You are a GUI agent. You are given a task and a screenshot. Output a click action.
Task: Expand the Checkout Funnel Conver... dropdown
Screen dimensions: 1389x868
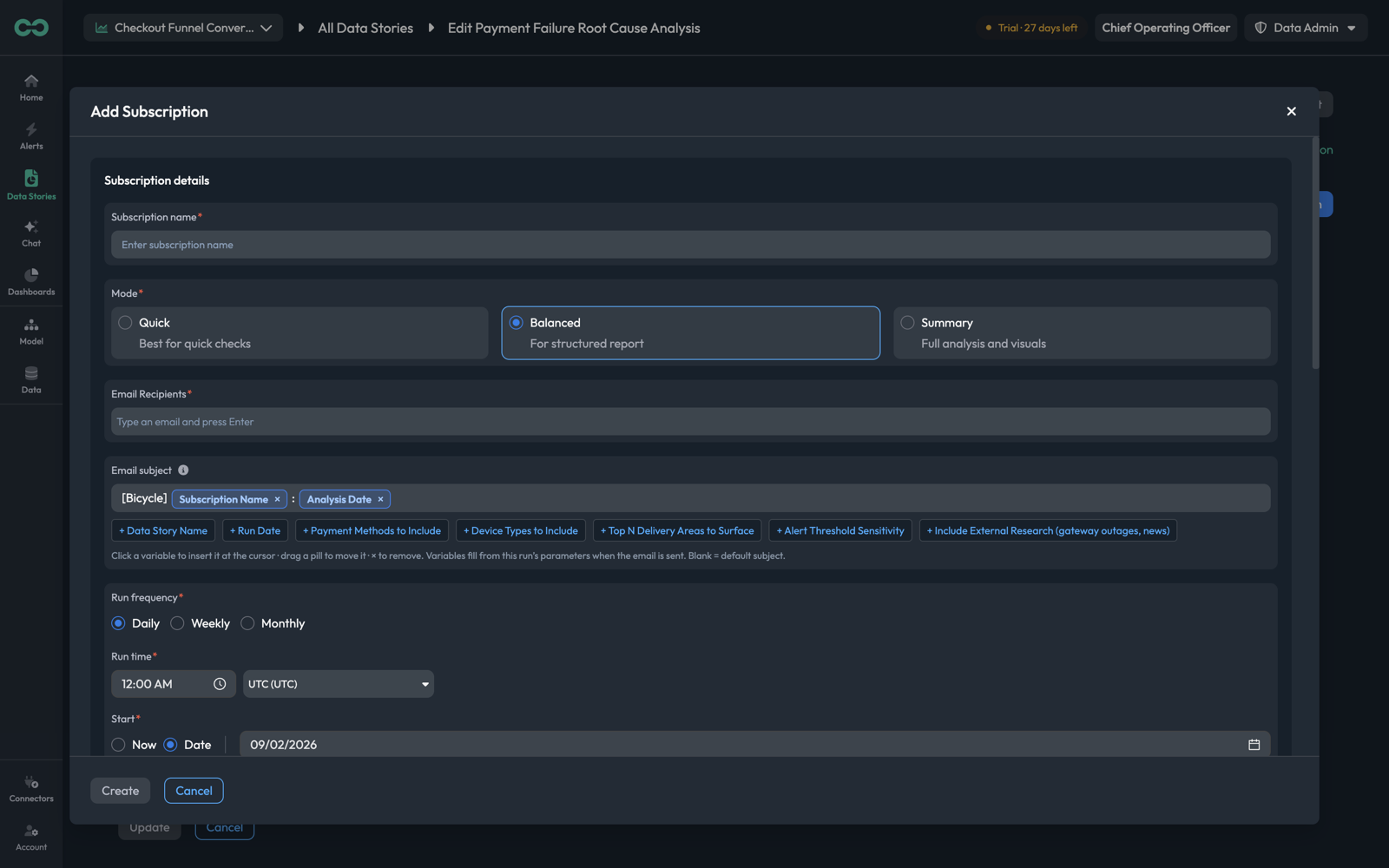point(183,28)
